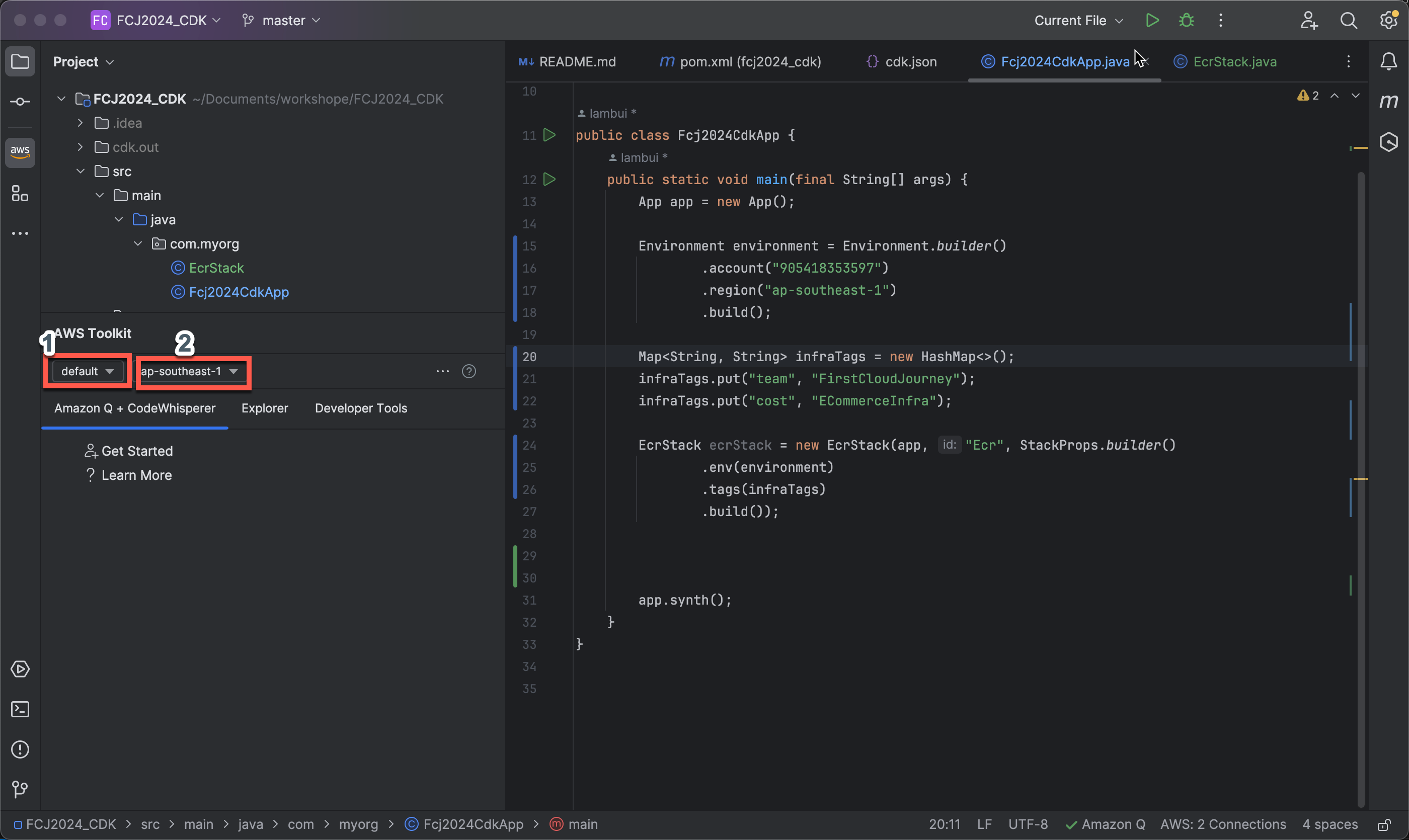
Task: Switch to the Explorer tab in AWS Toolkit
Action: coord(265,408)
